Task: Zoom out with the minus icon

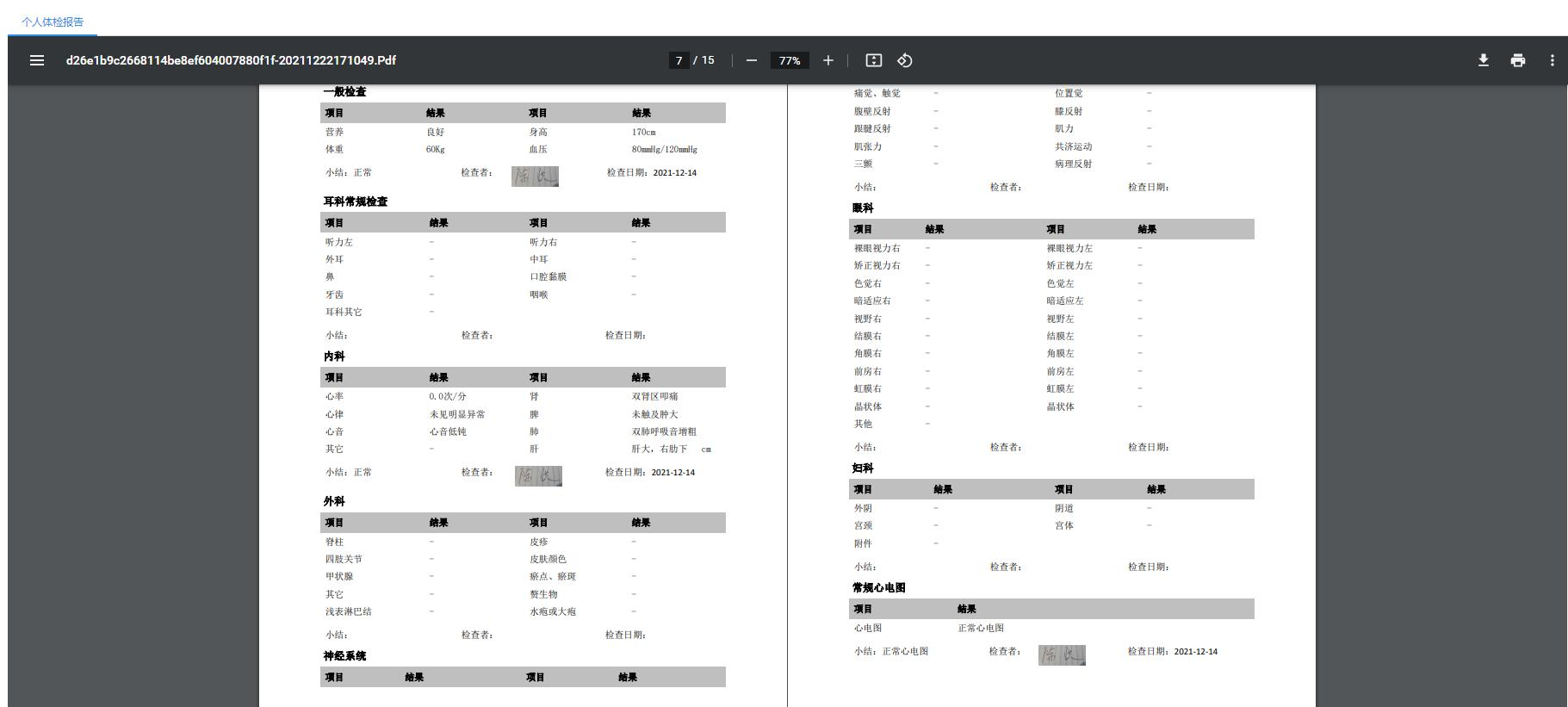Action: 752,60
